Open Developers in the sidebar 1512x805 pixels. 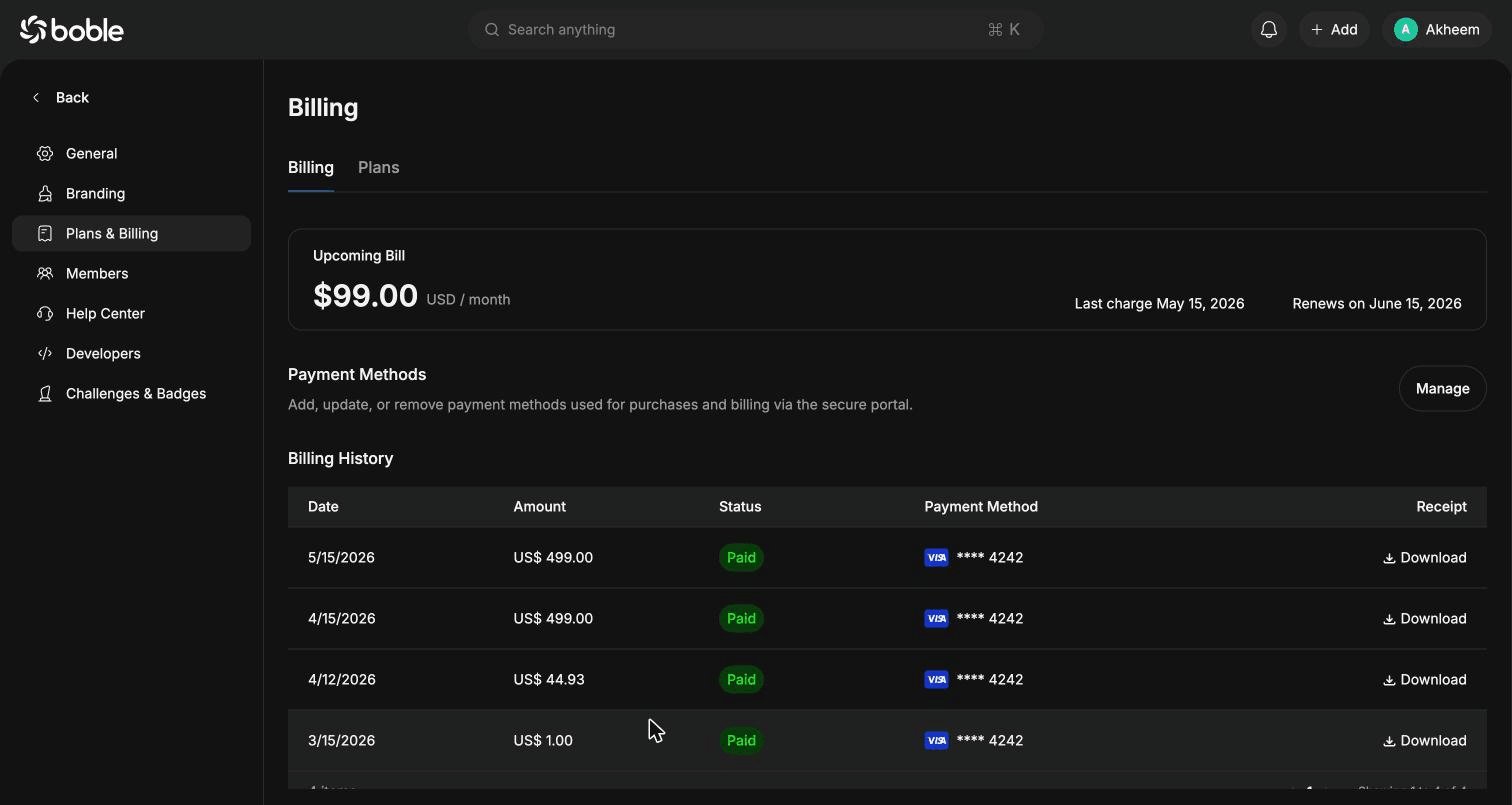[x=131, y=353]
